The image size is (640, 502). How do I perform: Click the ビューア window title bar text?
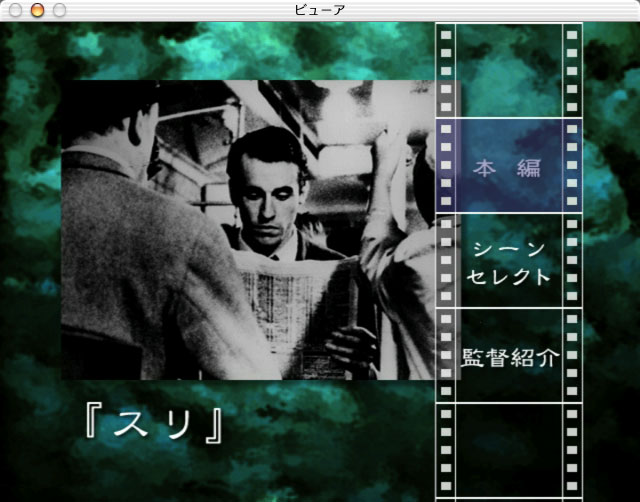[x=320, y=10]
